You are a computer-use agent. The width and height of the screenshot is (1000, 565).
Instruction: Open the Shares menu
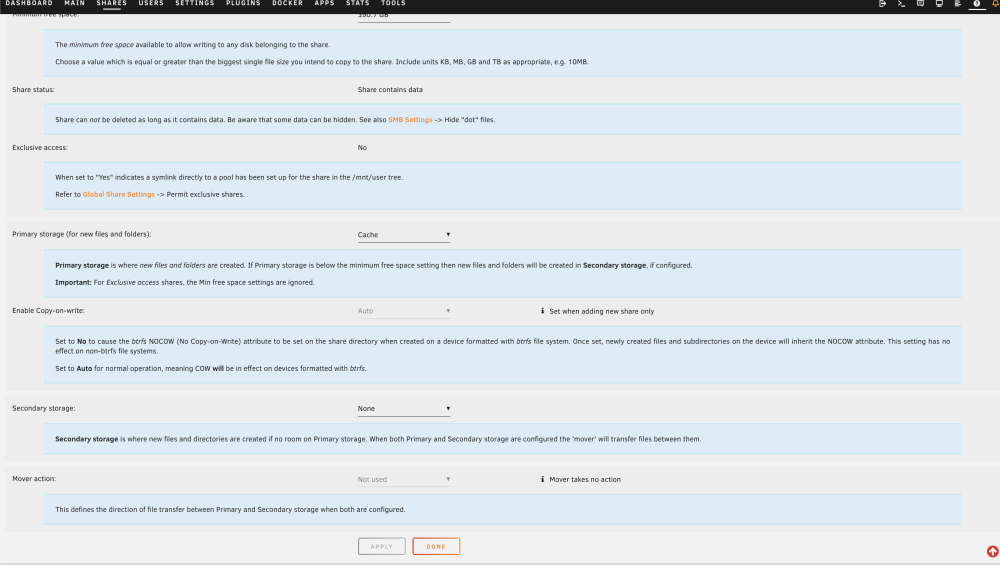[112, 3]
